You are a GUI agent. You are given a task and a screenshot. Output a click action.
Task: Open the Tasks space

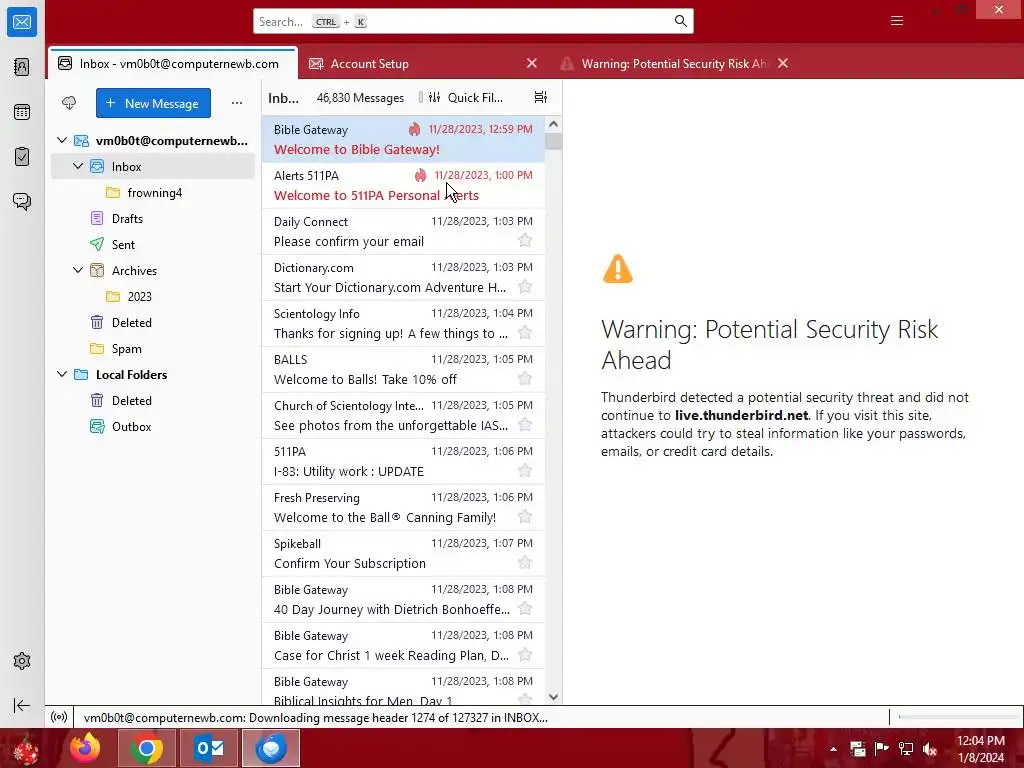pyautogui.click(x=22, y=157)
